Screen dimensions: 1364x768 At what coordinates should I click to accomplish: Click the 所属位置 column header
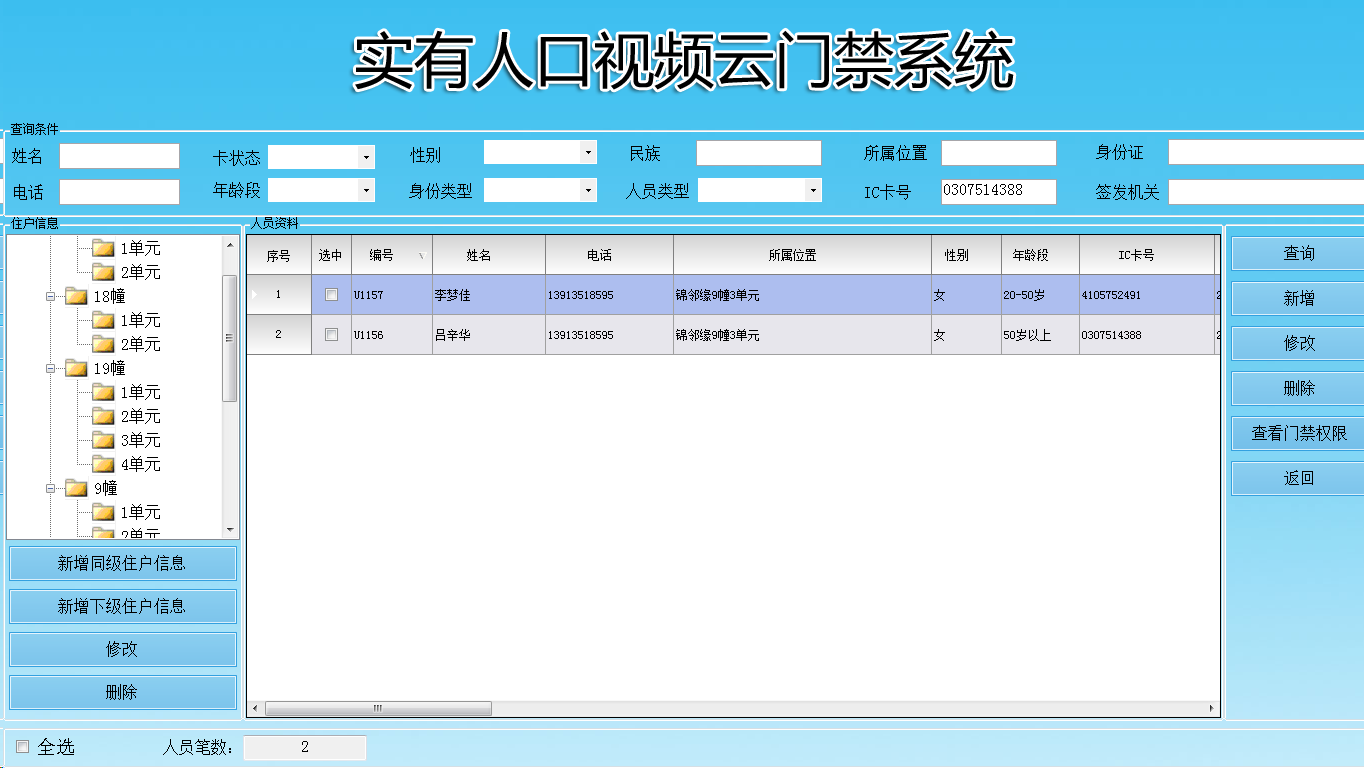click(x=802, y=255)
